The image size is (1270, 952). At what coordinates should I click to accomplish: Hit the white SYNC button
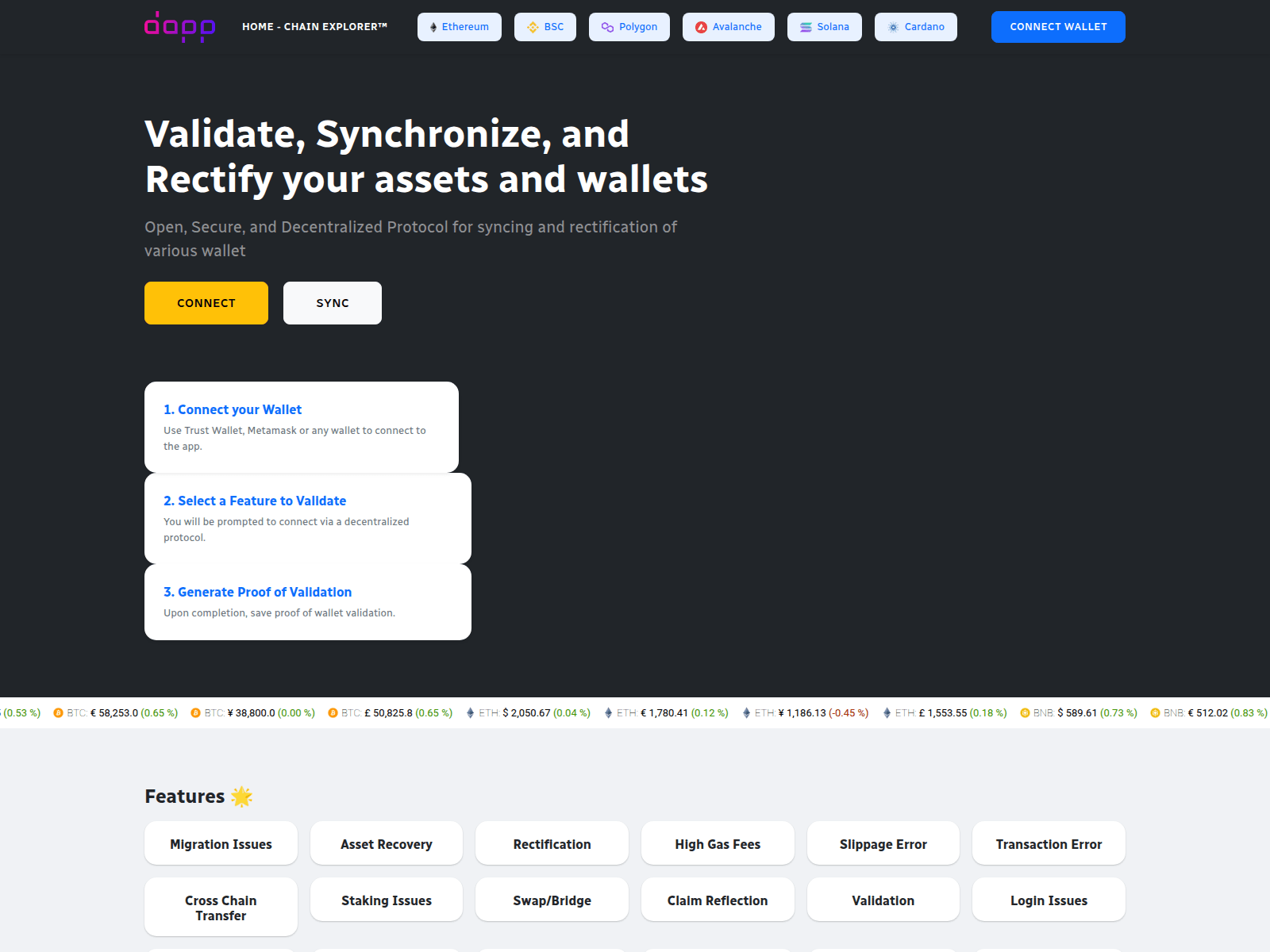pos(332,303)
